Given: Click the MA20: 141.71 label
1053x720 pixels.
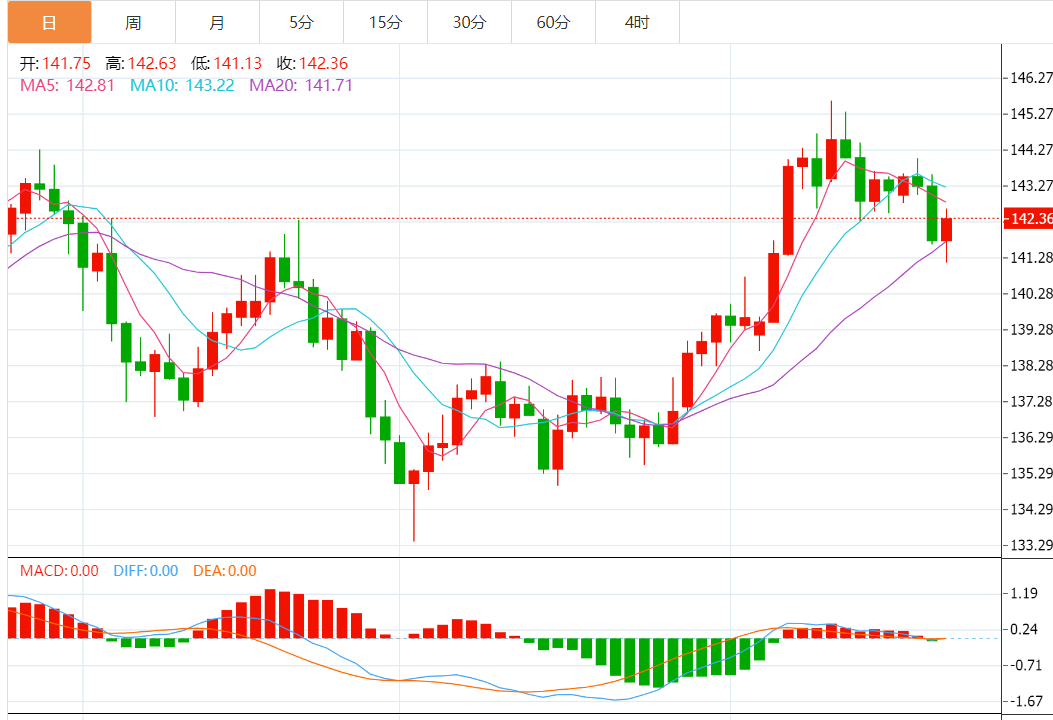Looking at the screenshot, I should [x=301, y=85].
